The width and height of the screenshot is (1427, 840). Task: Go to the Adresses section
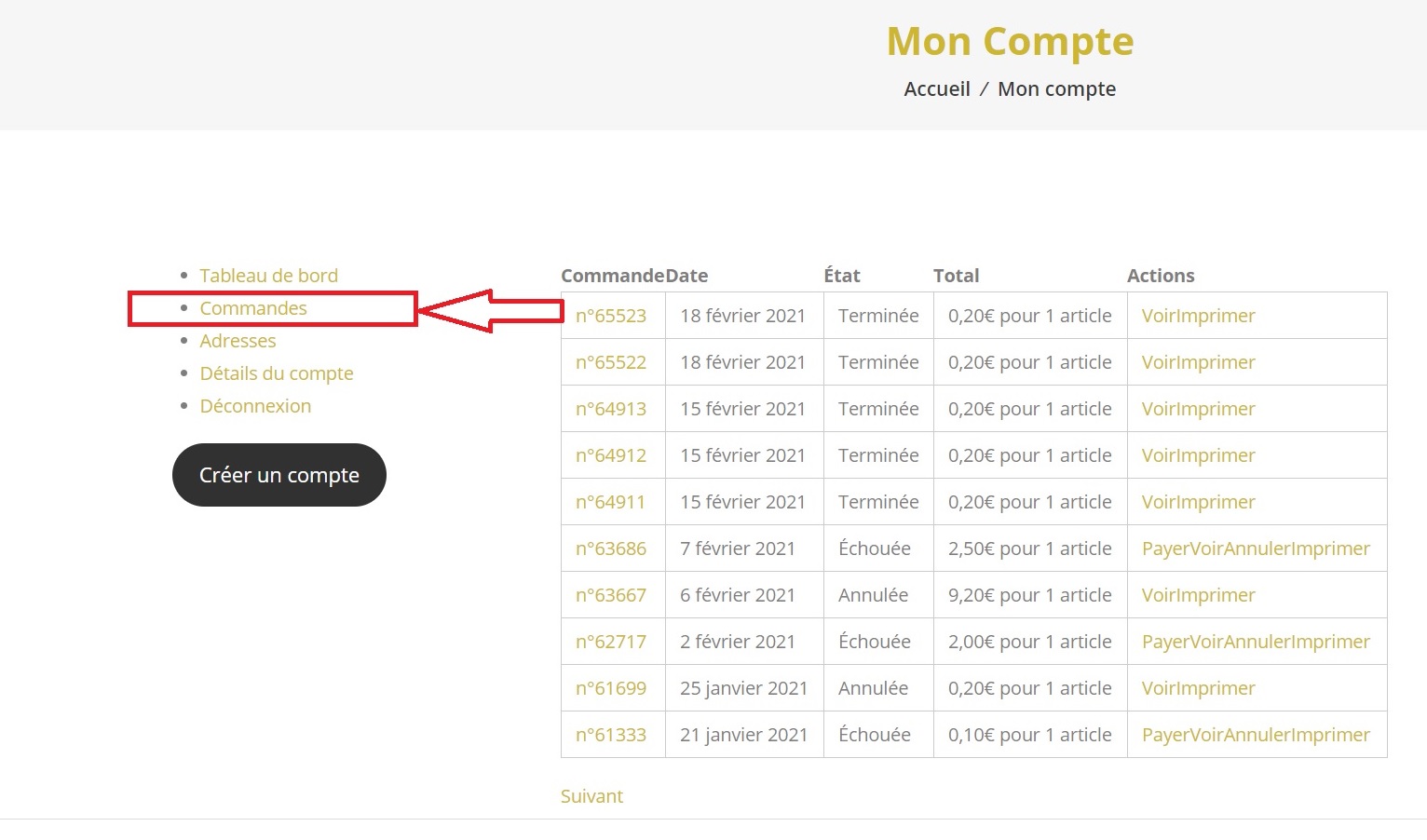238,341
